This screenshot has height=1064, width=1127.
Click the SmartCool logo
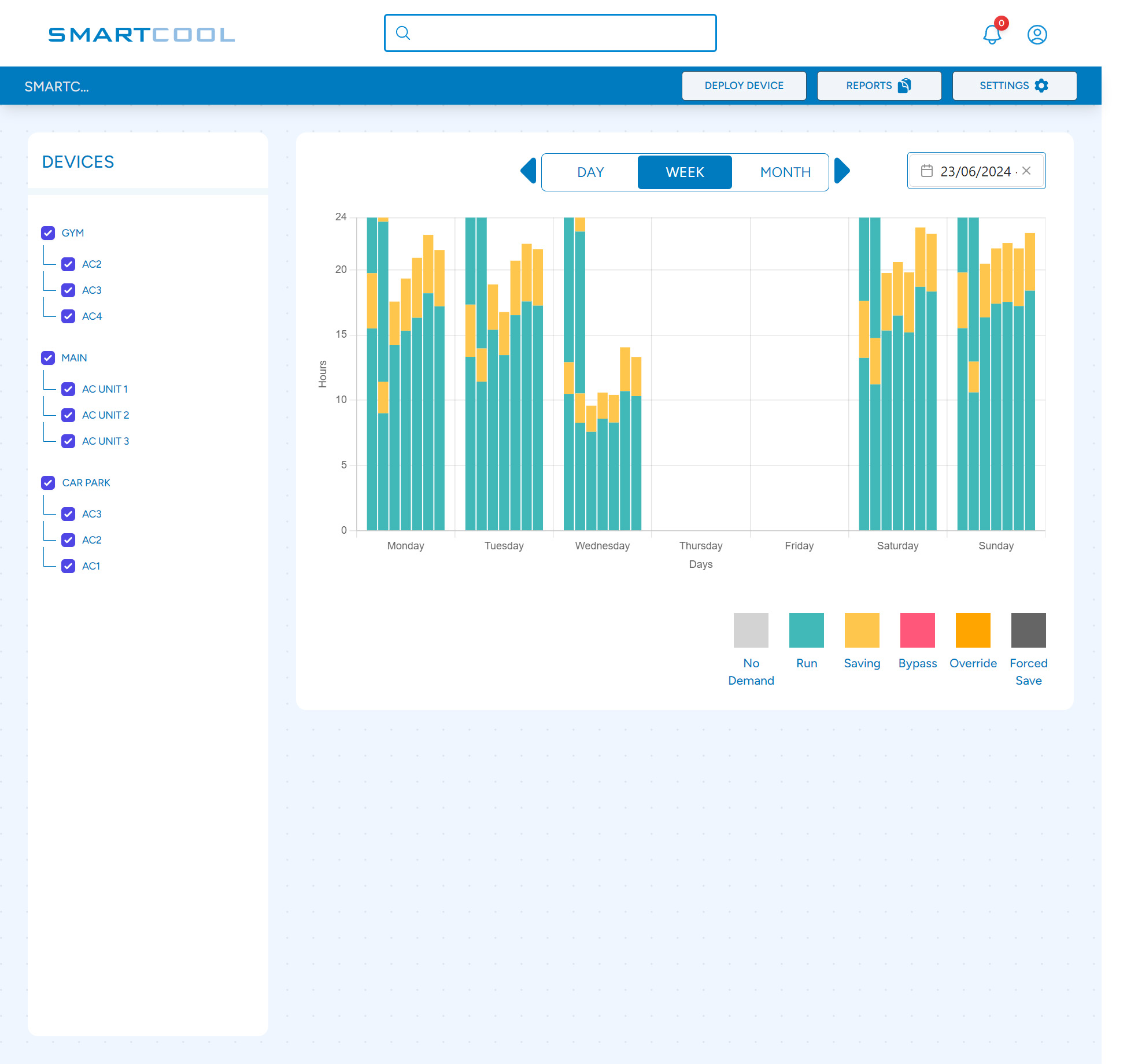[142, 35]
